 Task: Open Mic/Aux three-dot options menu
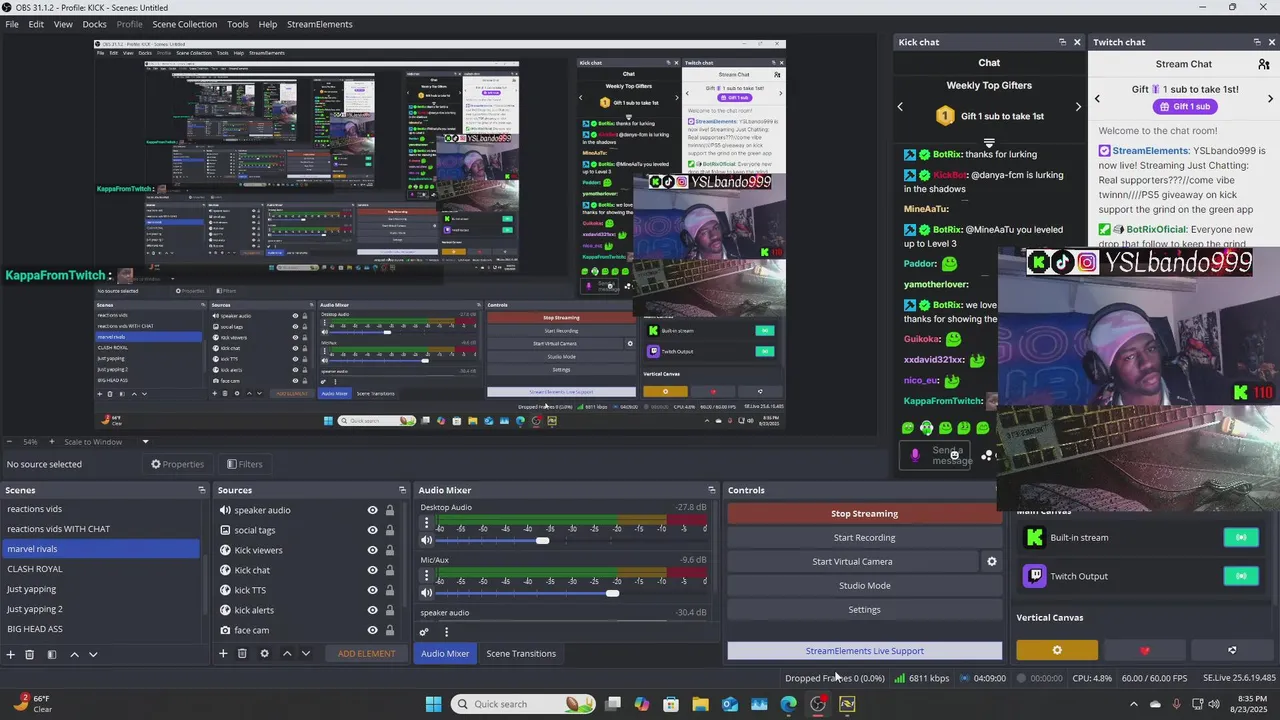coord(427,576)
